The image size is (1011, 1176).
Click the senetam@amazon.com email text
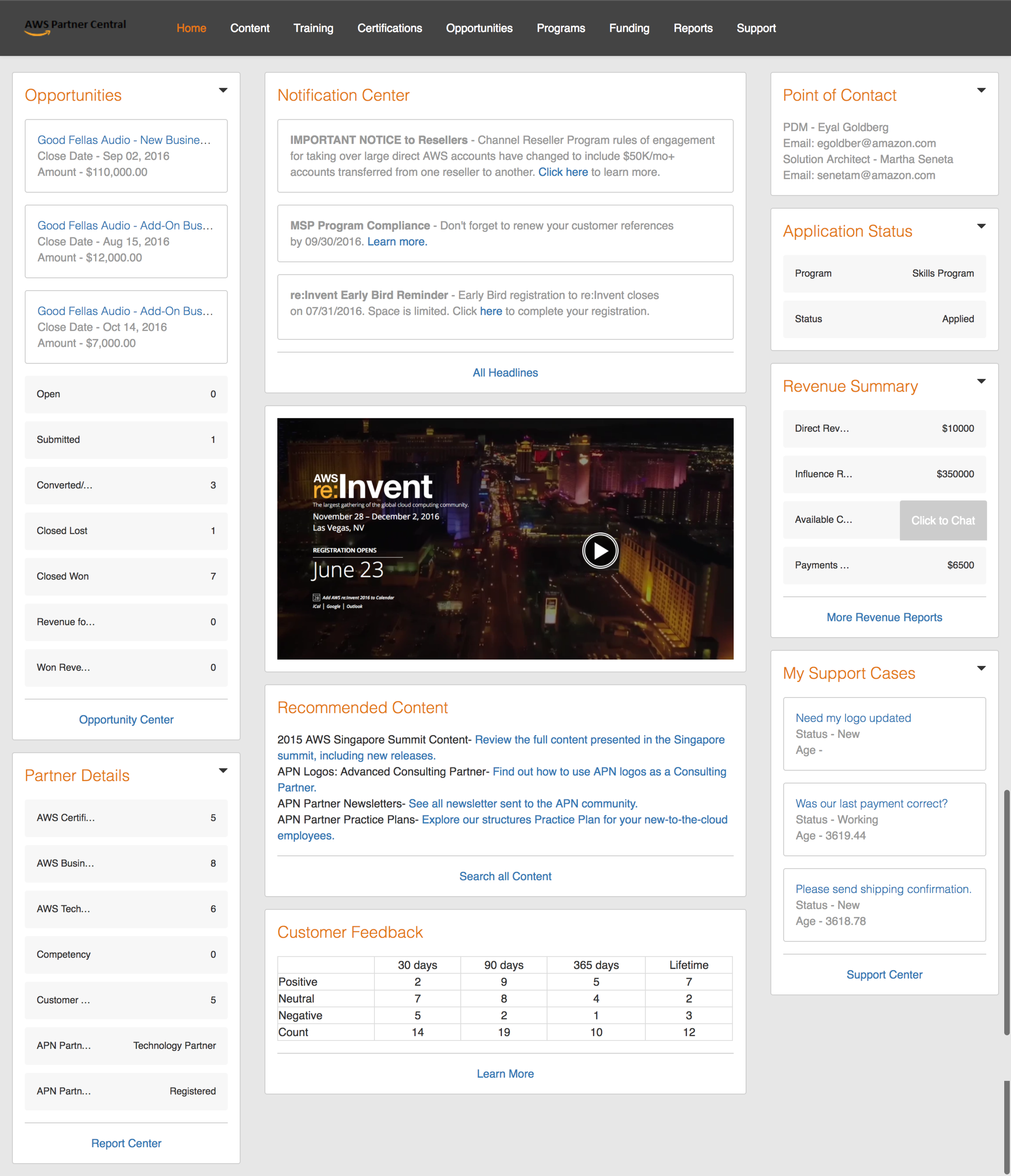coord(876,176)
